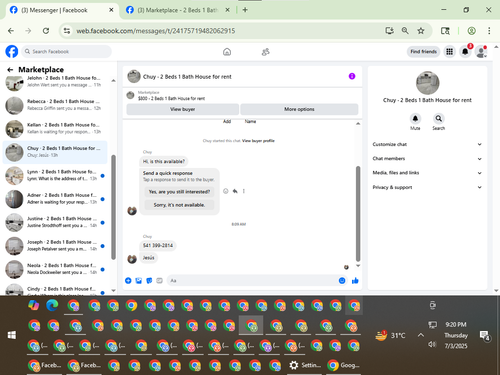Screen dimensions: 500x375
Task: Select Chuy's highlighted conversation in list
Action: click(x=55, y=152)
